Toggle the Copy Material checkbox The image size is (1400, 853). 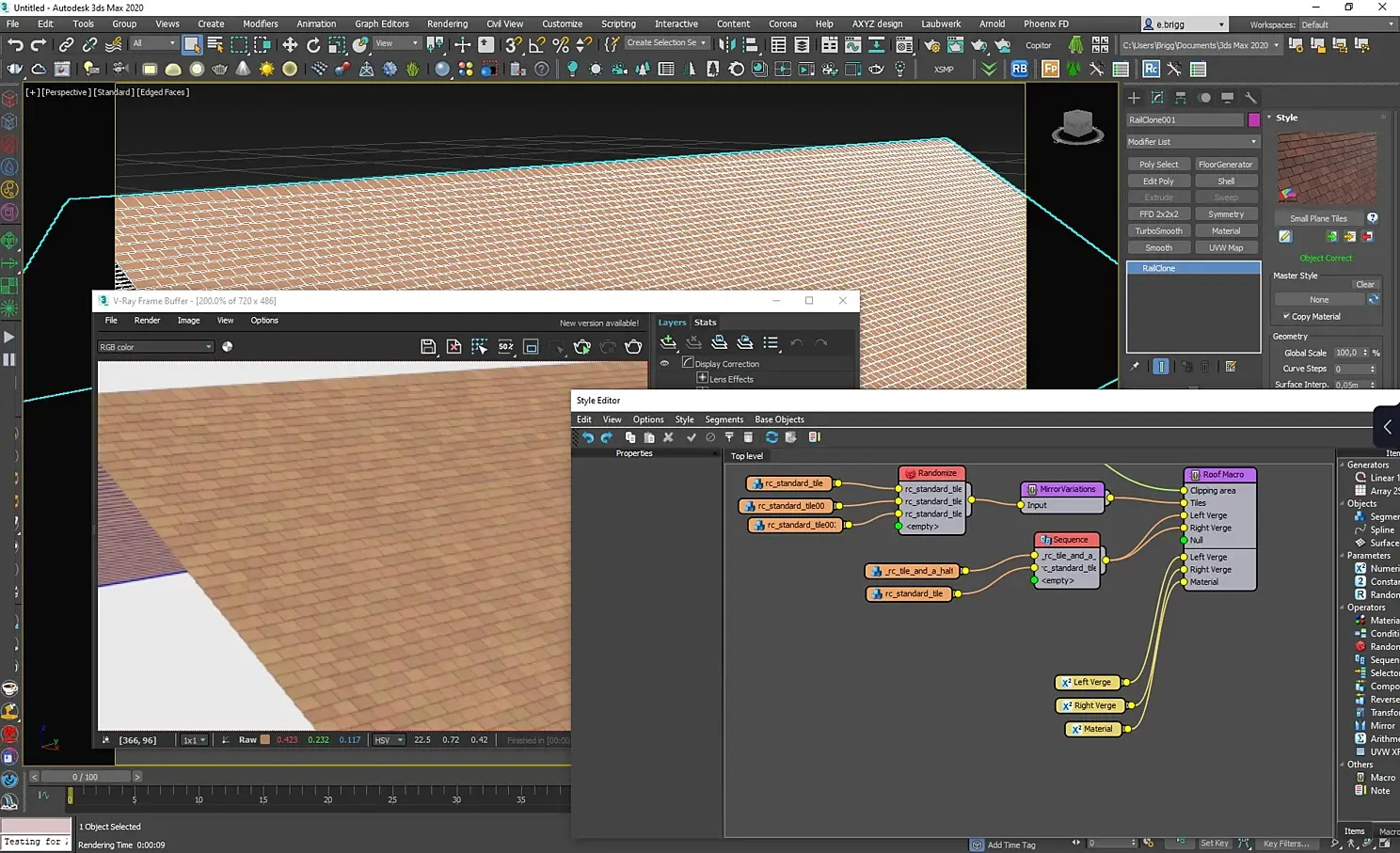1286,317
